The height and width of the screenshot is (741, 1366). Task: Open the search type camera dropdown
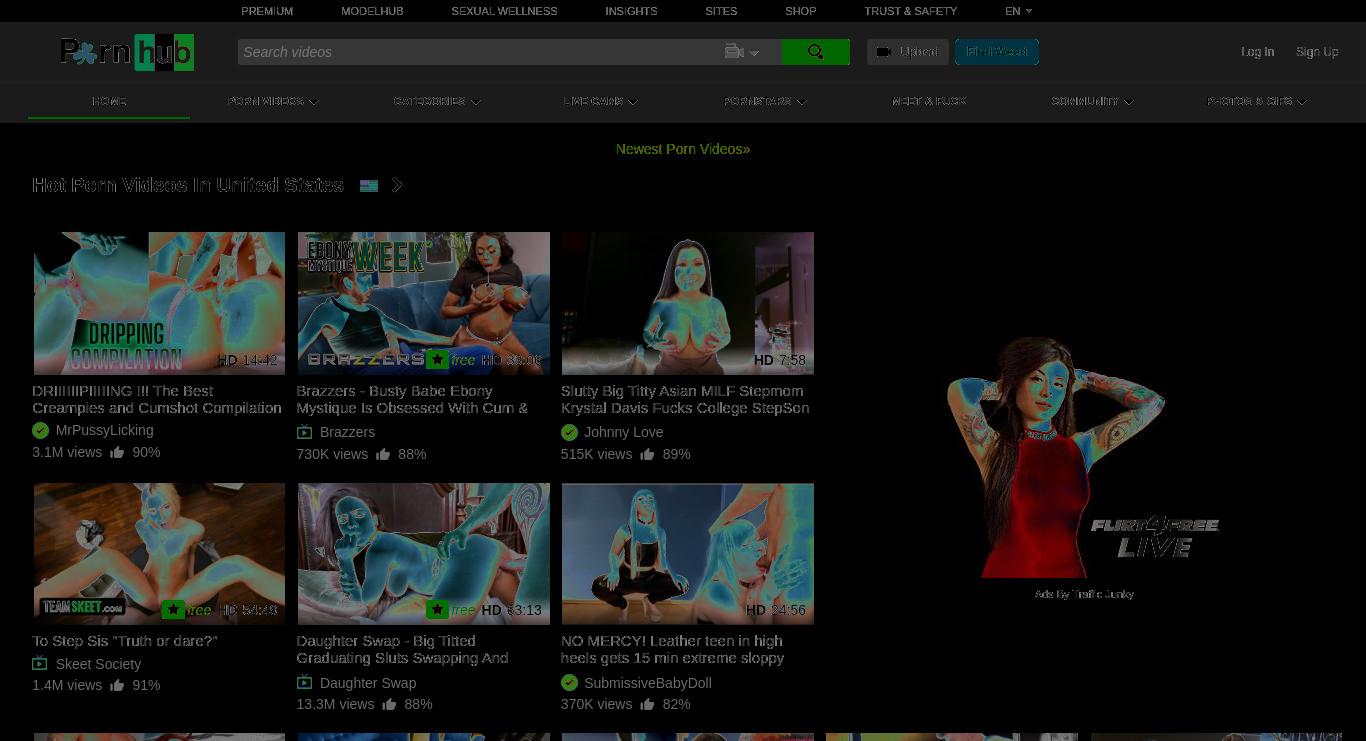pyautogui.click(x=742, y=52)
